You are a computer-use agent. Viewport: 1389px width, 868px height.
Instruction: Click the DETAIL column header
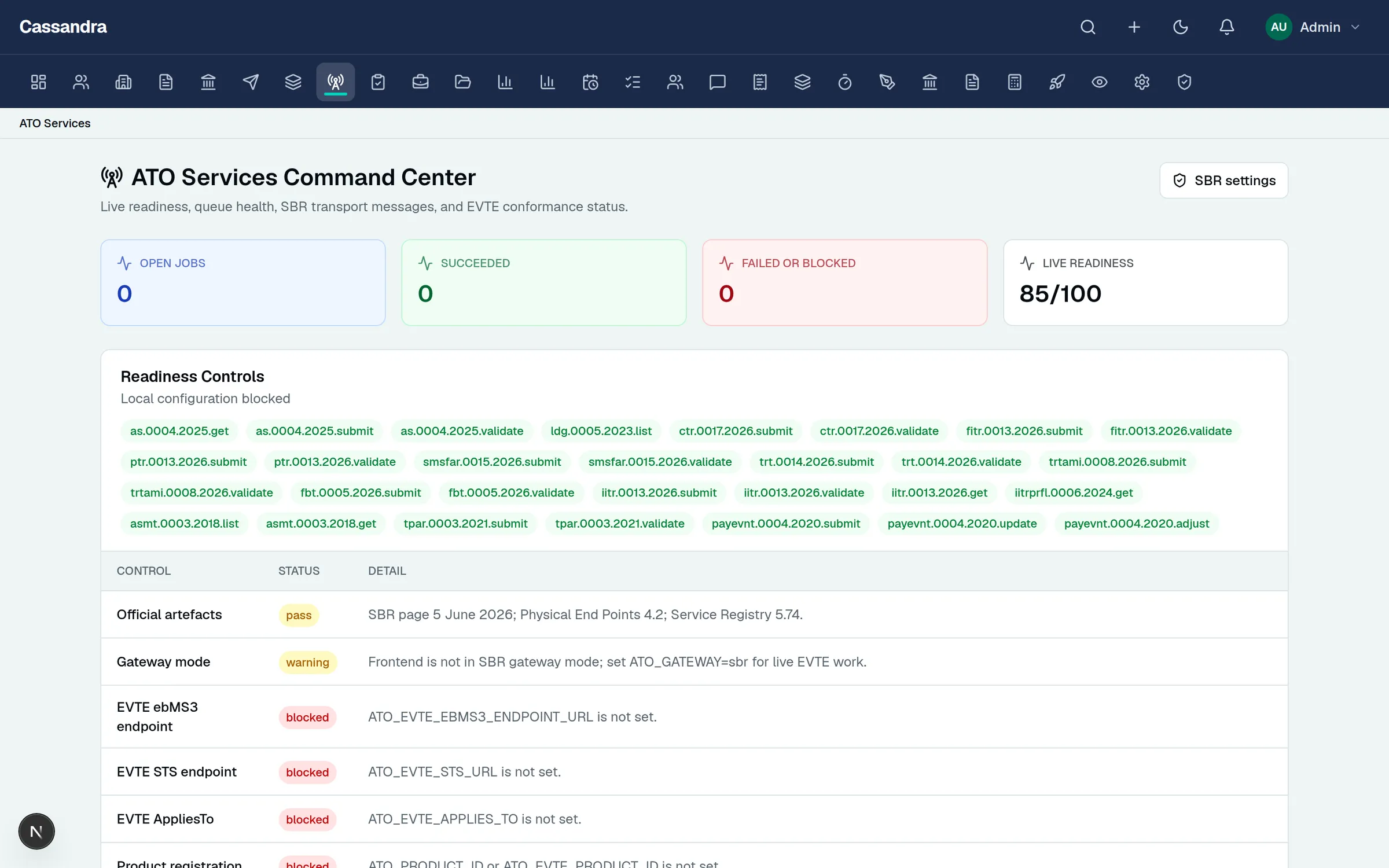[387, 571]
